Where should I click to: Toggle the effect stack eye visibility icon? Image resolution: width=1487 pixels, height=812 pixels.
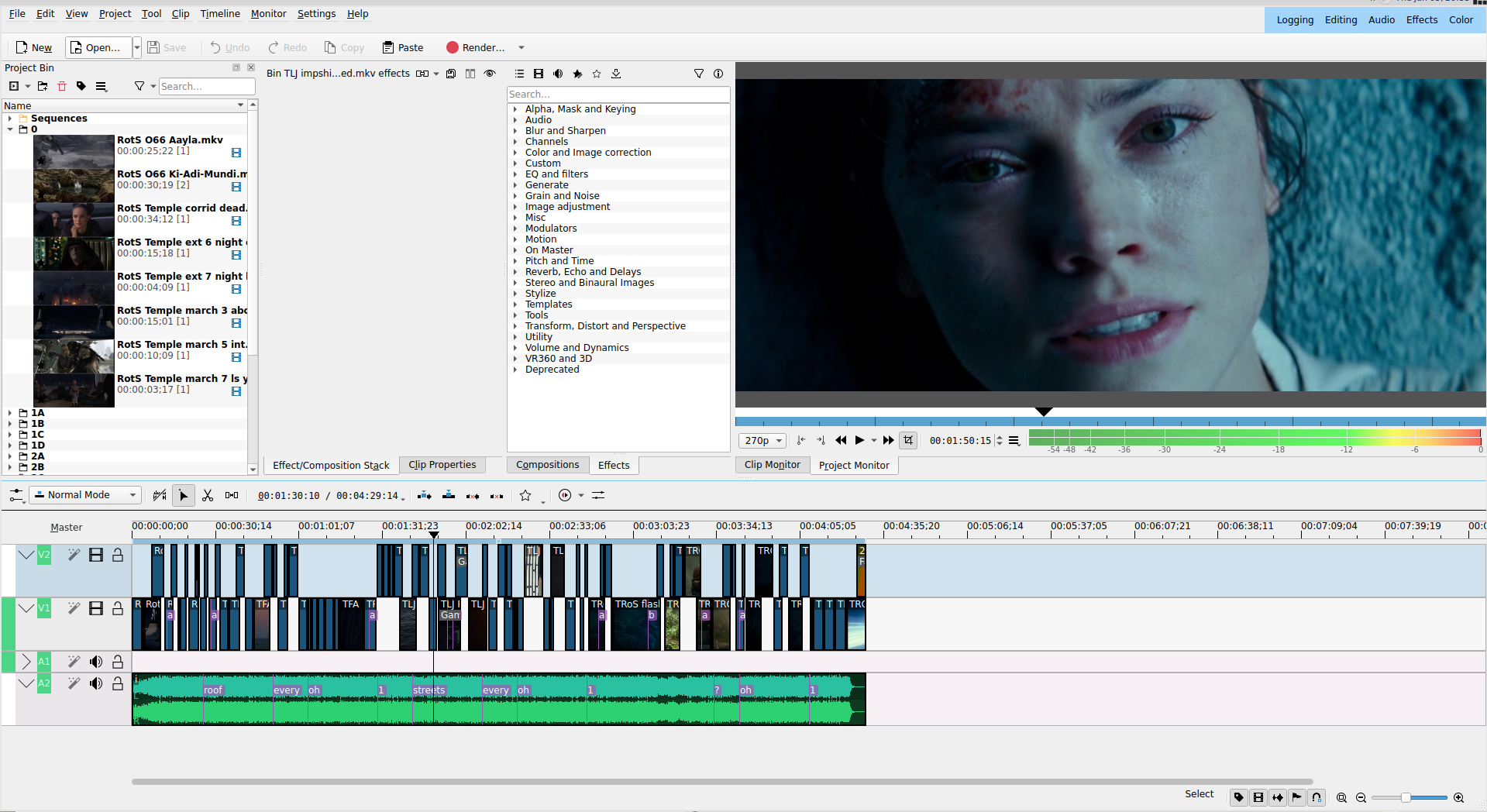click(x=490, y=74)
